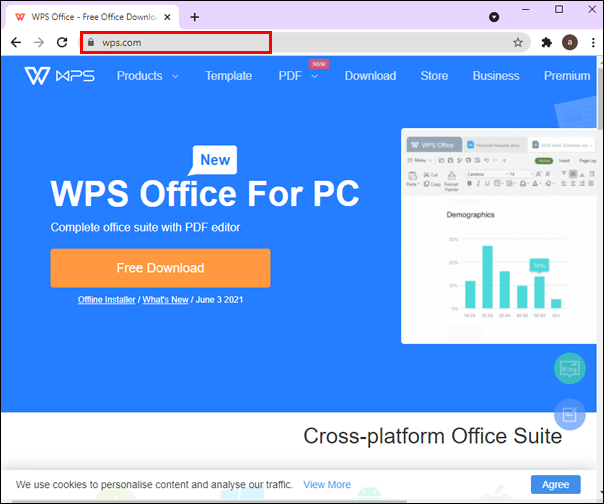View site info via padlock icon
604x504 pixels.
[x=91, y=42]
